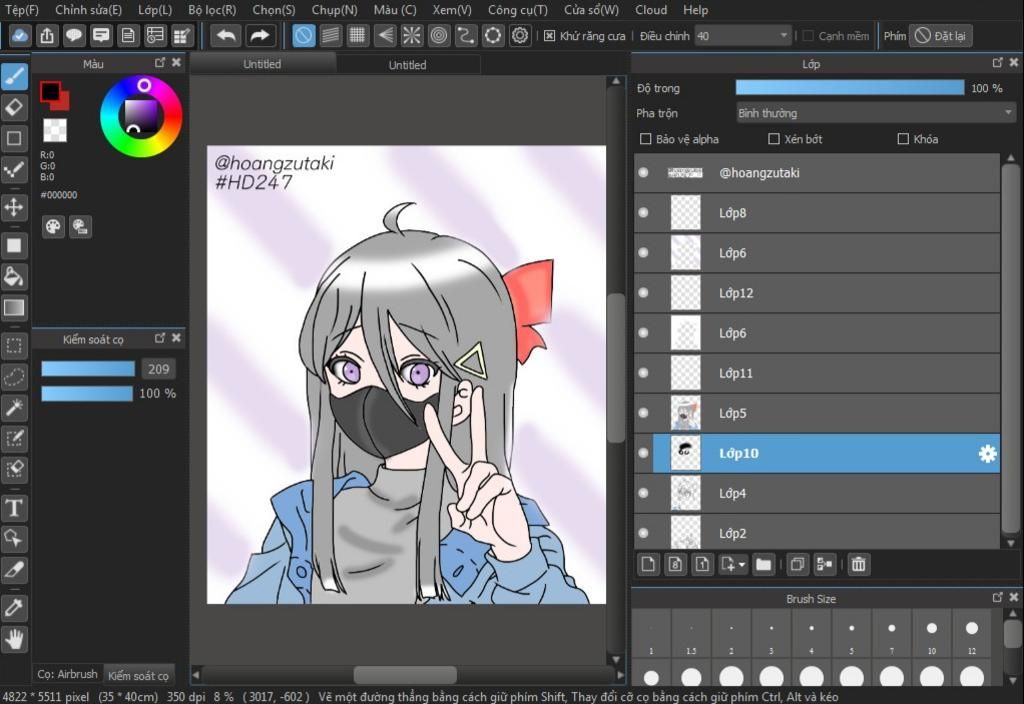Close the Màu color panel

click(176, 63)
